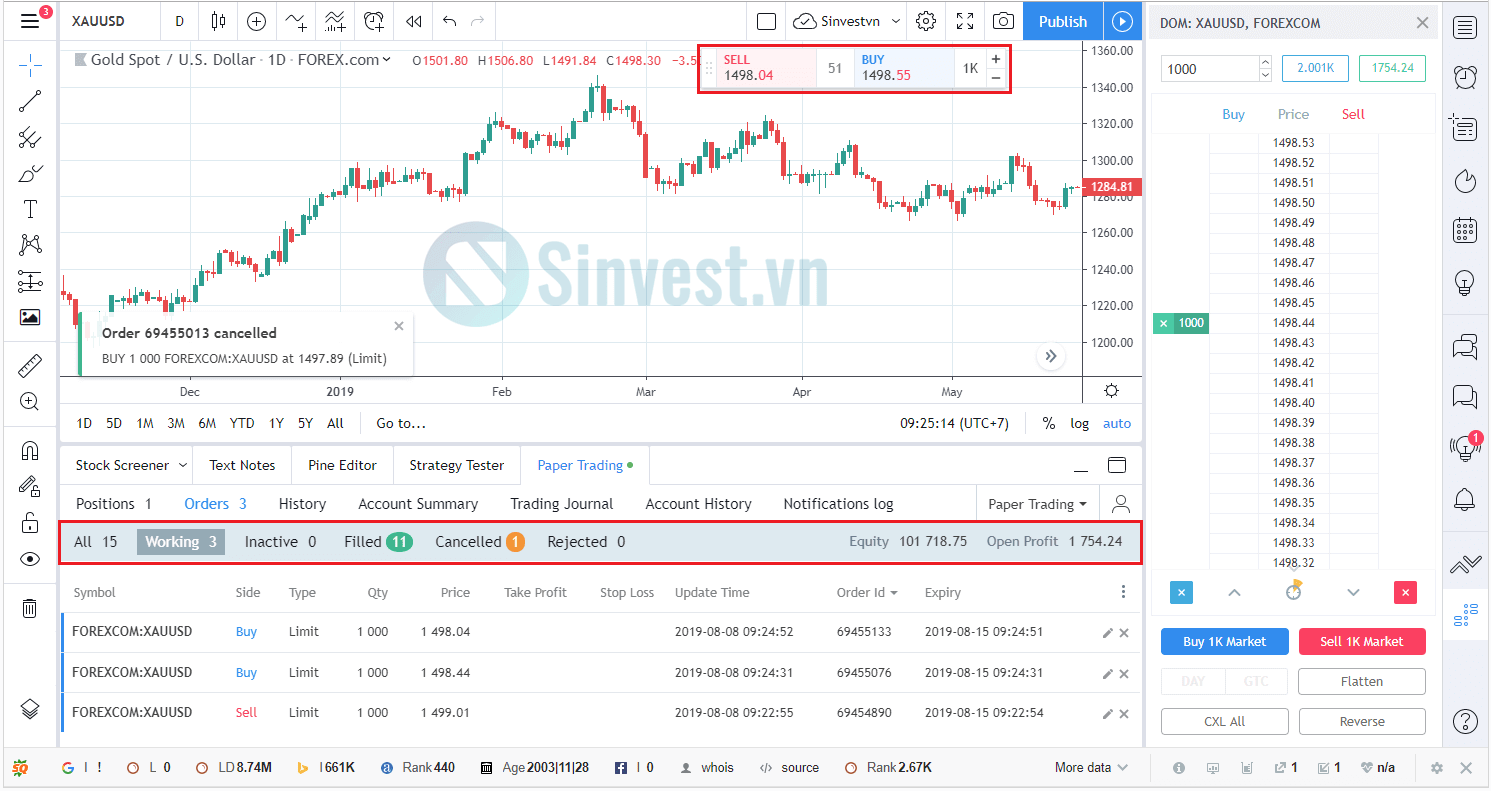The height and width of the screenshot is (791, 1491).
Task: Remove drawings with the trash icon
Action: pos(30,608)
